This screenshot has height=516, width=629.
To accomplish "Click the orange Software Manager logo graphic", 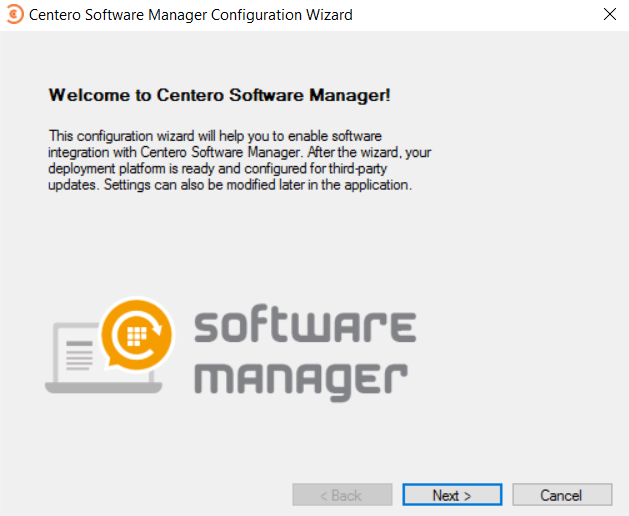I will click(137, 333).
